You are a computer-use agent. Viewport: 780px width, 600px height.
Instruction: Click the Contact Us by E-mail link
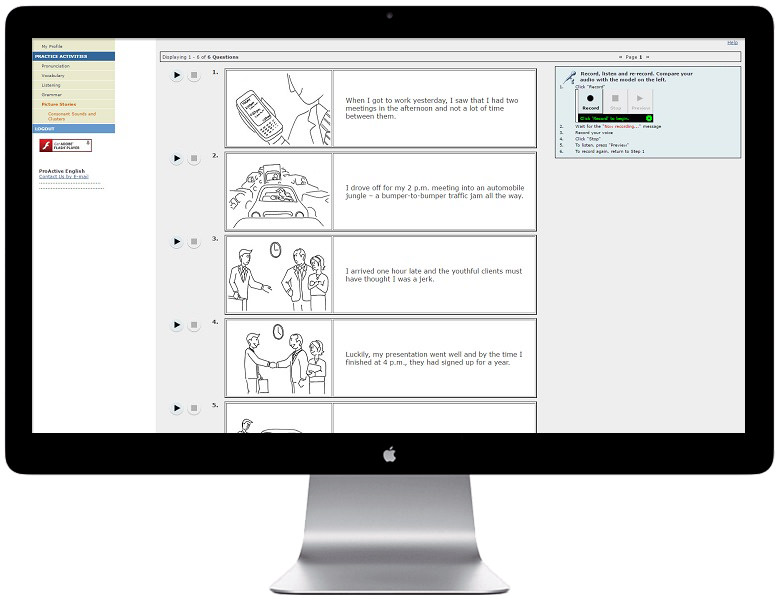(62, 176)
